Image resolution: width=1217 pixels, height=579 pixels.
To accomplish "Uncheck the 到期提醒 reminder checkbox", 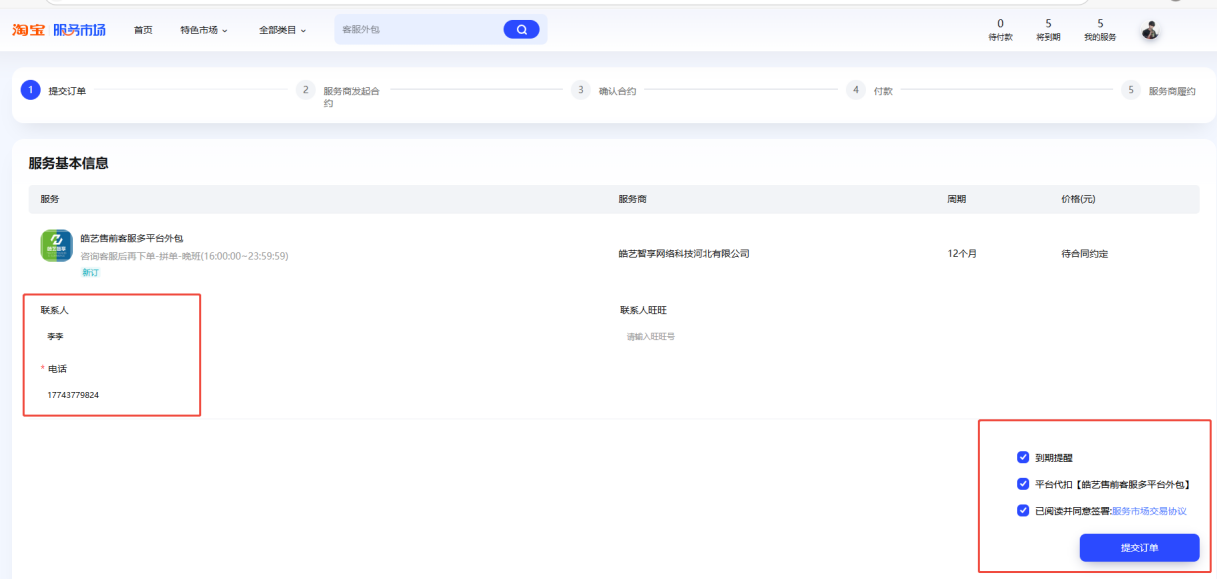I will [x=1022, y=457].
